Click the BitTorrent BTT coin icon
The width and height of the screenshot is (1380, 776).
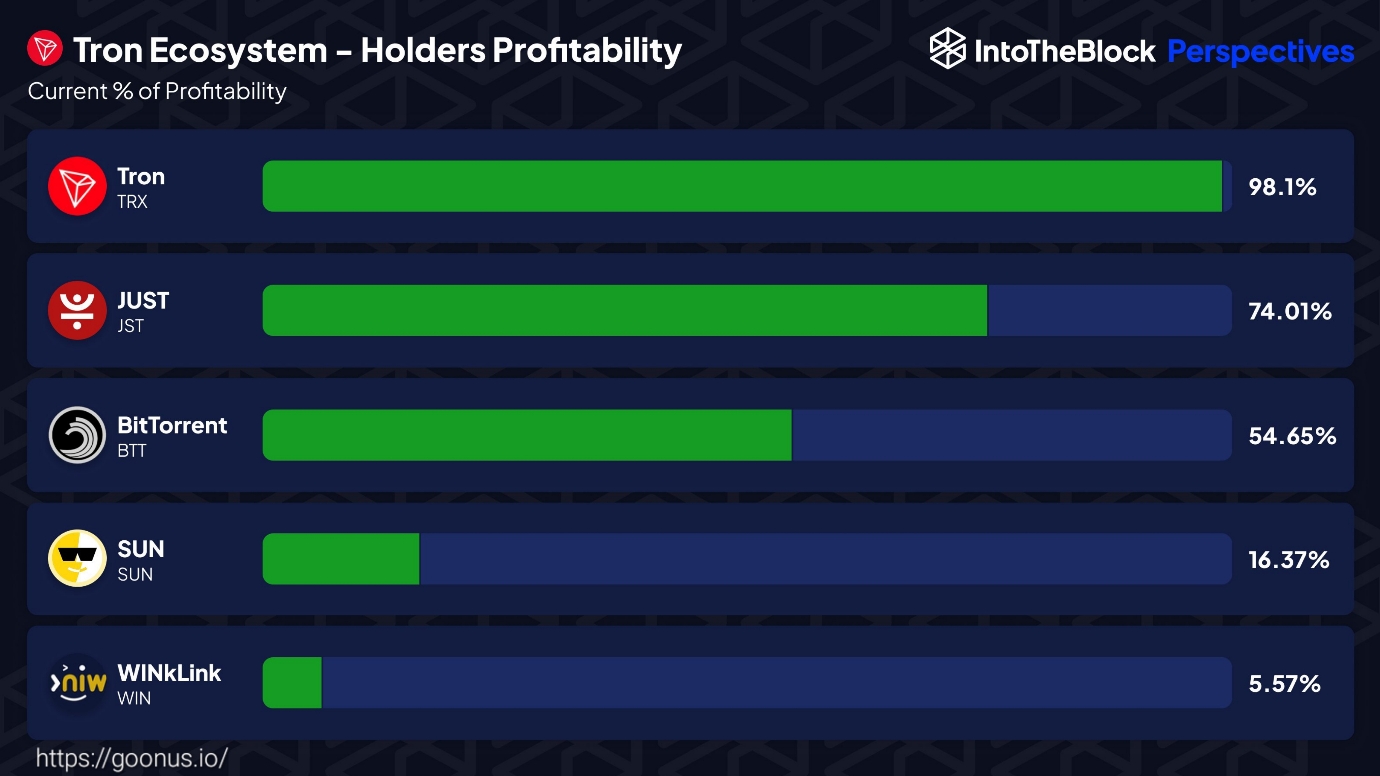77,435
